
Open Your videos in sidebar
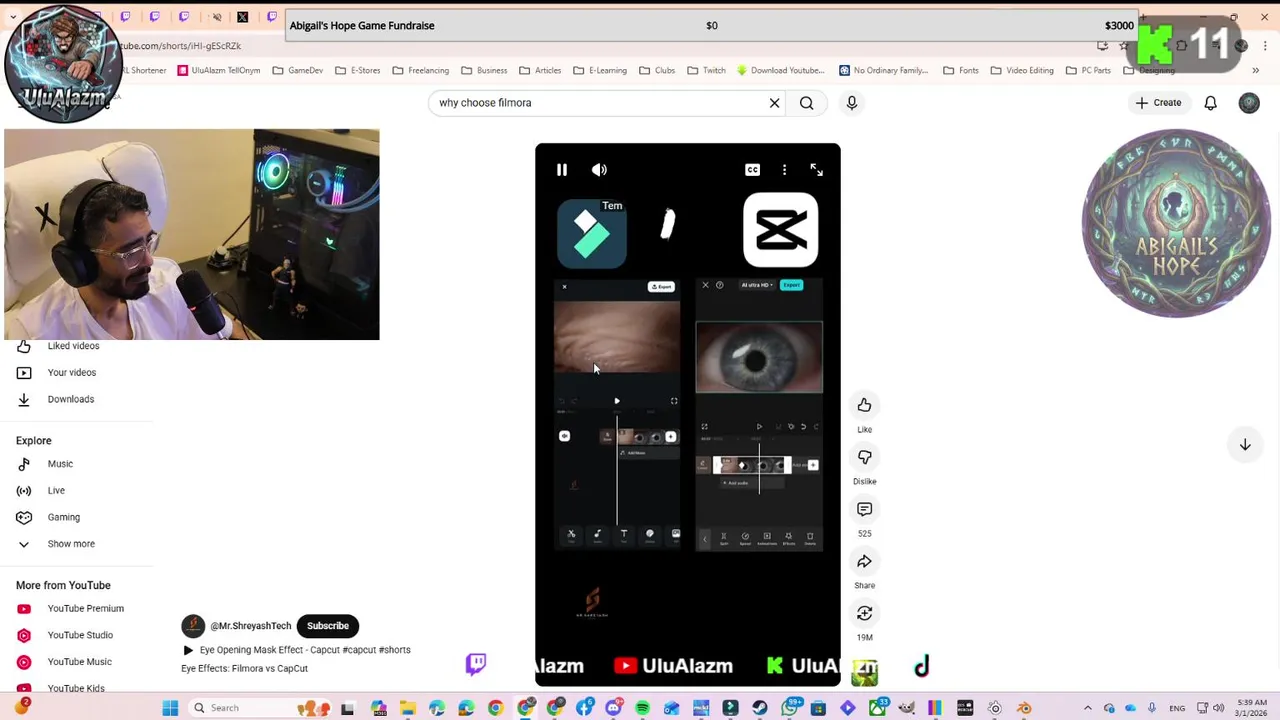pos(72,372)
